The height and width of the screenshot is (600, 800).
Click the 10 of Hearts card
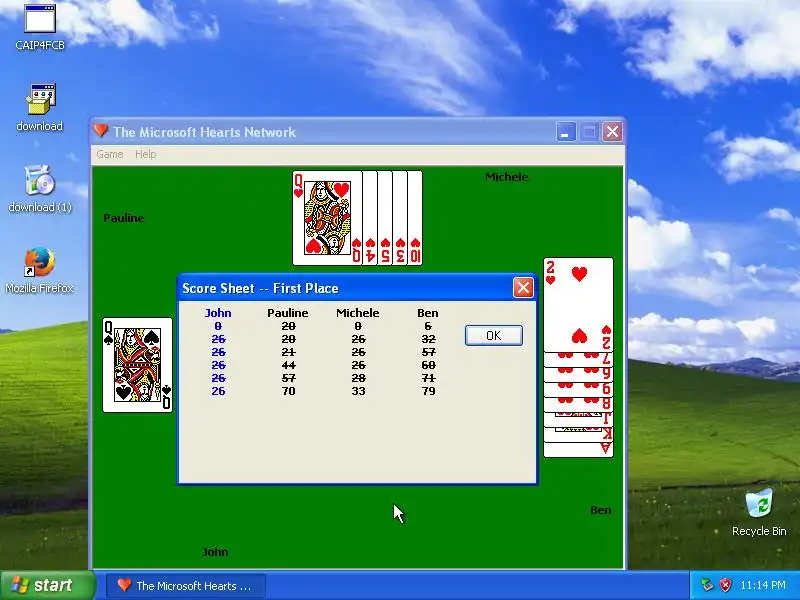coord(415,218)
